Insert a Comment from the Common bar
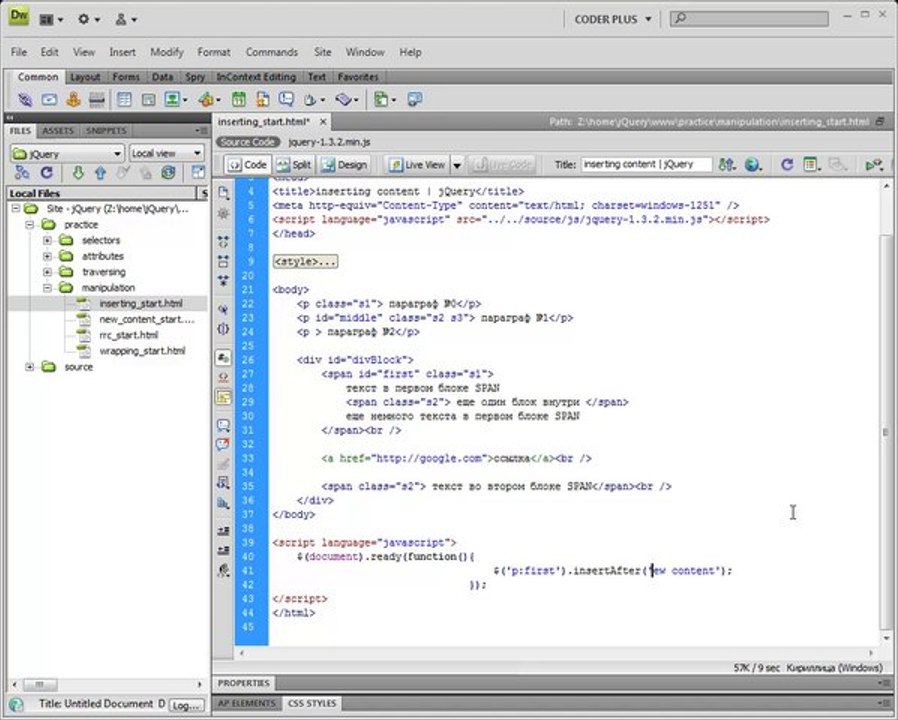This screenshot has width=898, height=720. coord(286,100)
